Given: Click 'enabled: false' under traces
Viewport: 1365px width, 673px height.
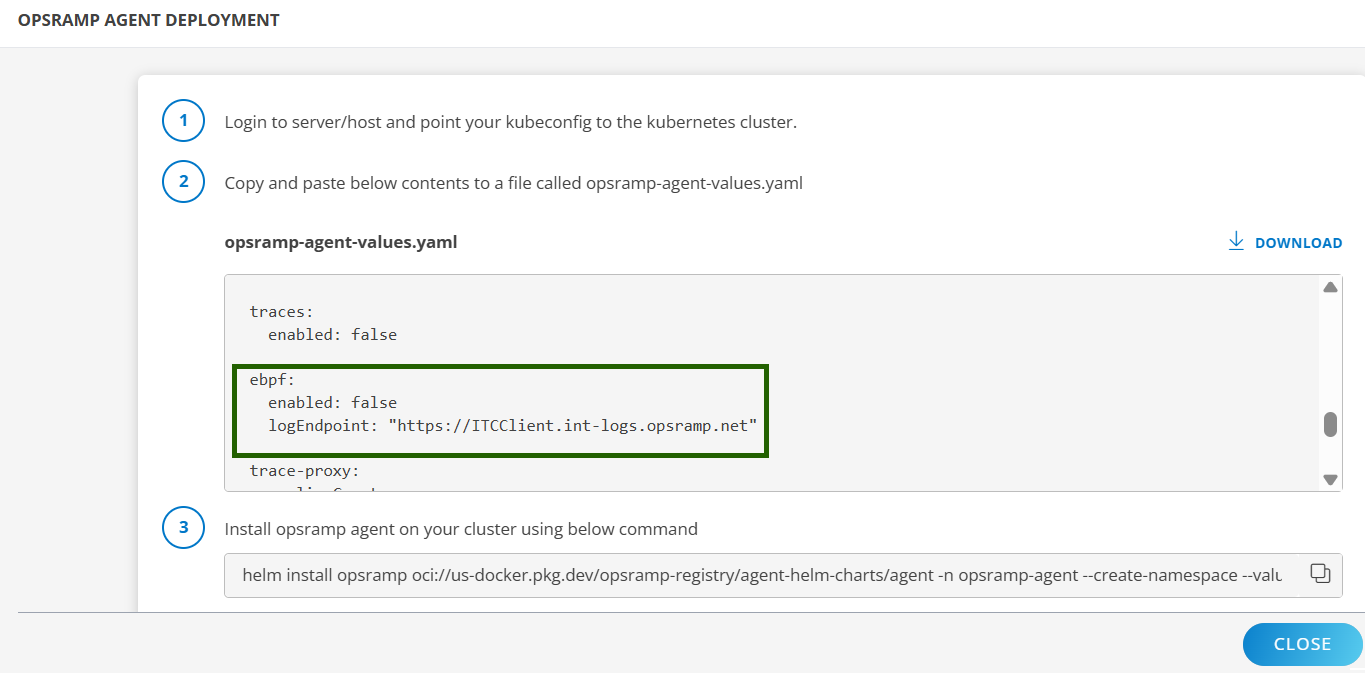Looking at the screenshot, I should click(332, 335).
